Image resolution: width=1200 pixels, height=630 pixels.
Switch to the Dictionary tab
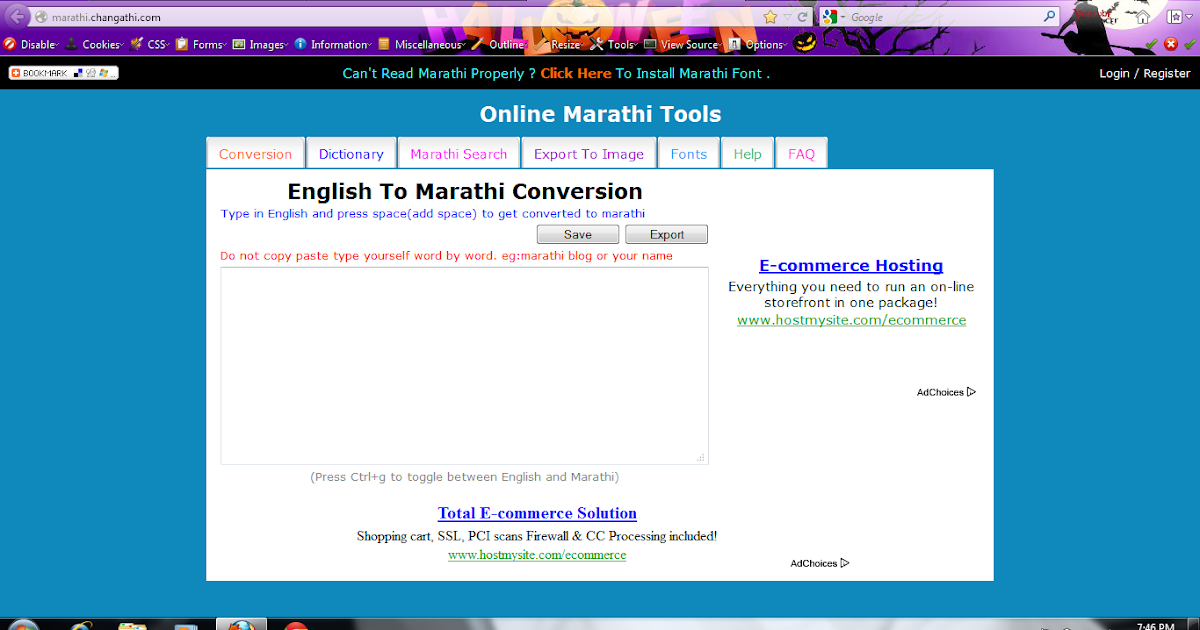pyautogui.click(x=351, y=153)
